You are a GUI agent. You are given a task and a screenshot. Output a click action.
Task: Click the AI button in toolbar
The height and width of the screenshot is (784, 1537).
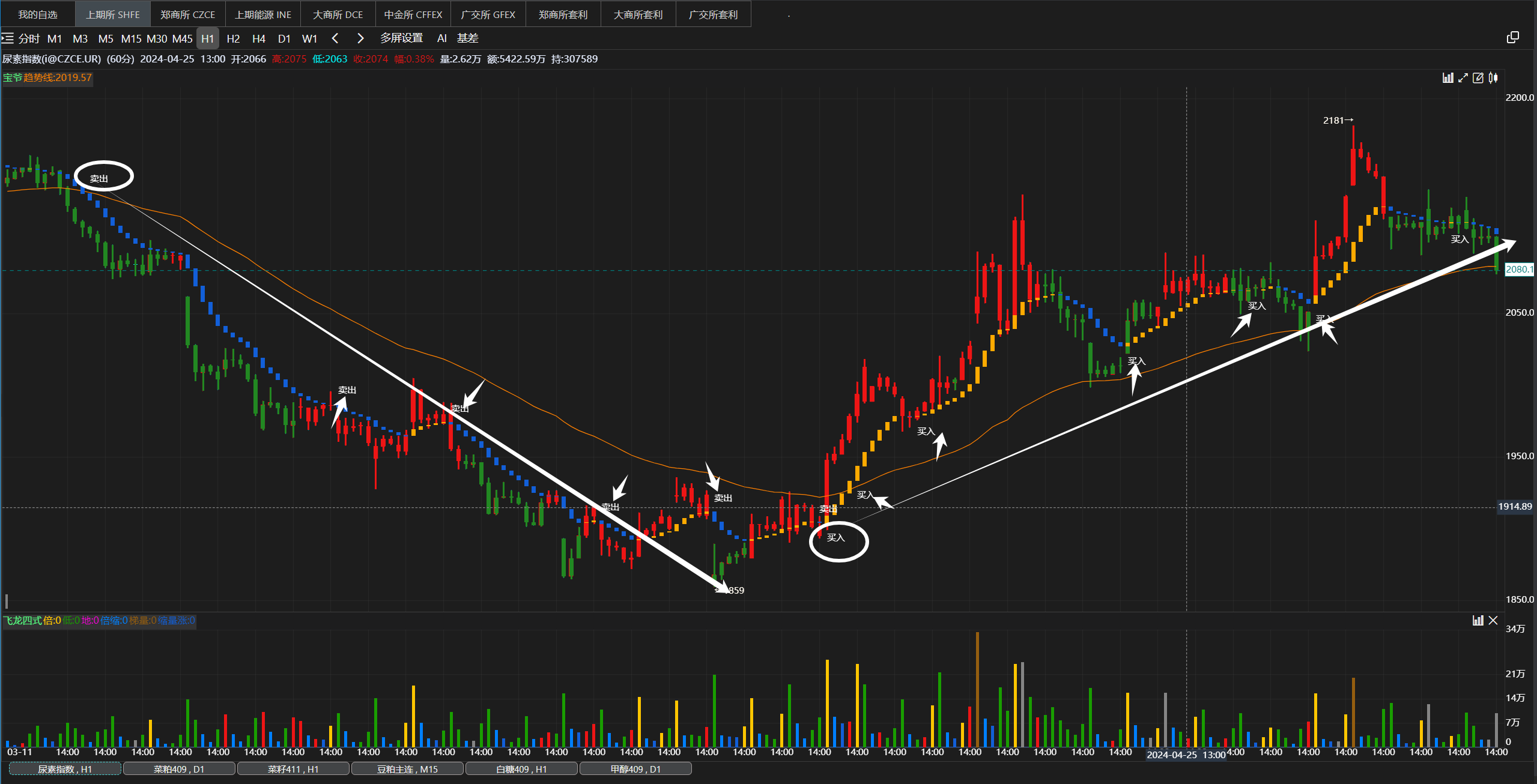click(x=442, y=38)
